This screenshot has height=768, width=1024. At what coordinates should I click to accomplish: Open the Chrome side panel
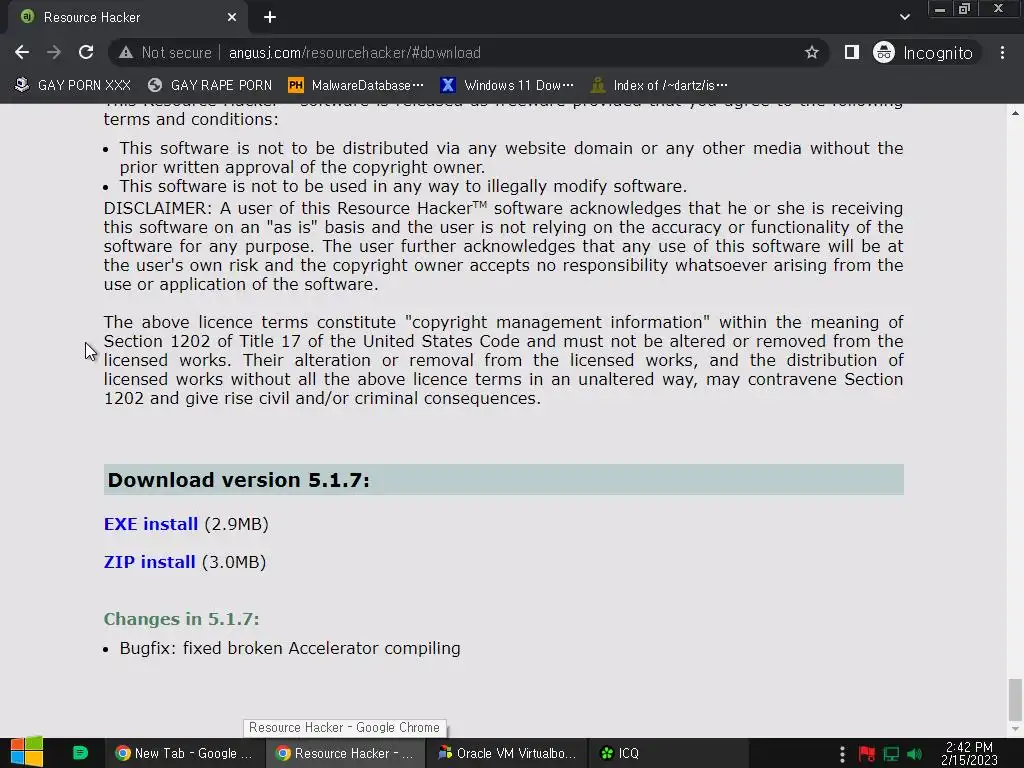[851, 52]
